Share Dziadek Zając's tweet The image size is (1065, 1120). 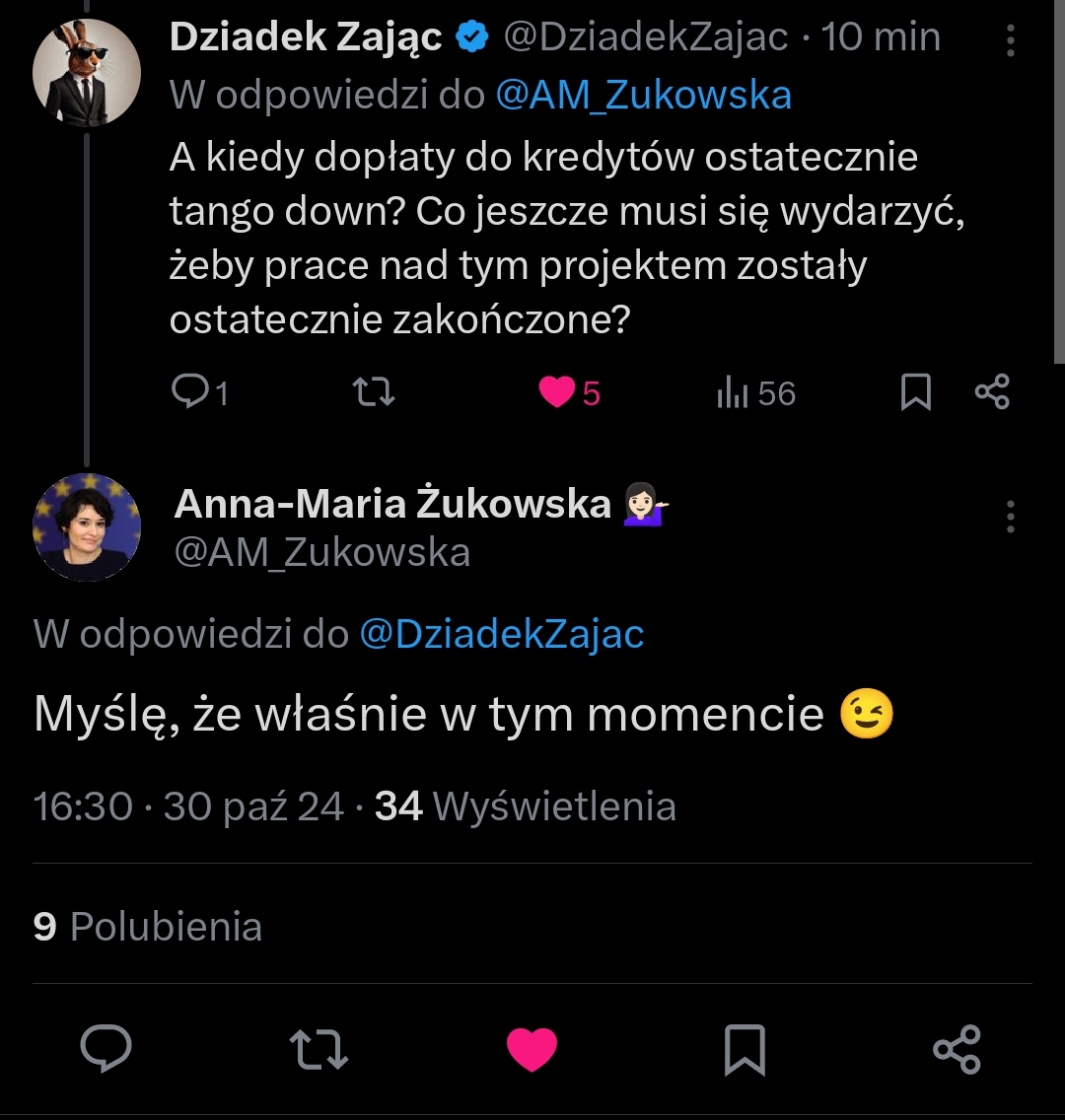point(992,392)
